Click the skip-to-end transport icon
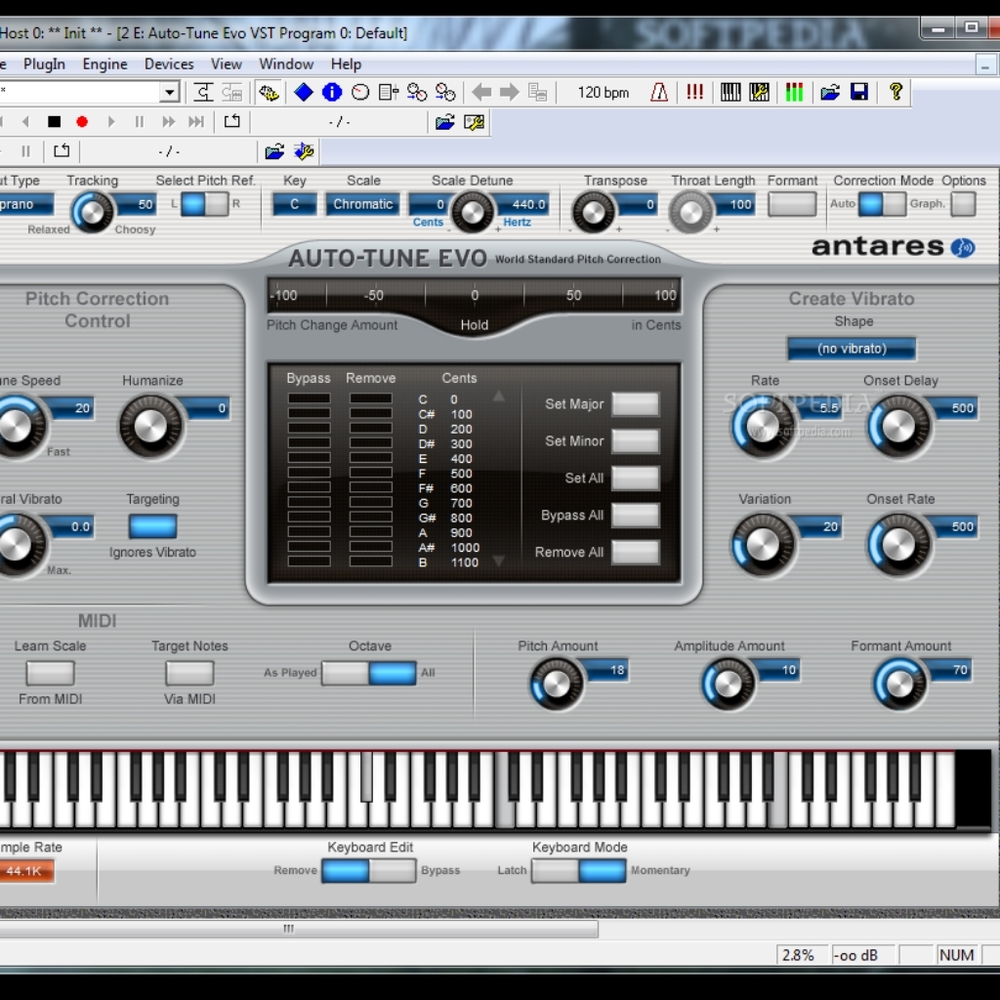The image size is (1000, 1000). tap(196, 122)
